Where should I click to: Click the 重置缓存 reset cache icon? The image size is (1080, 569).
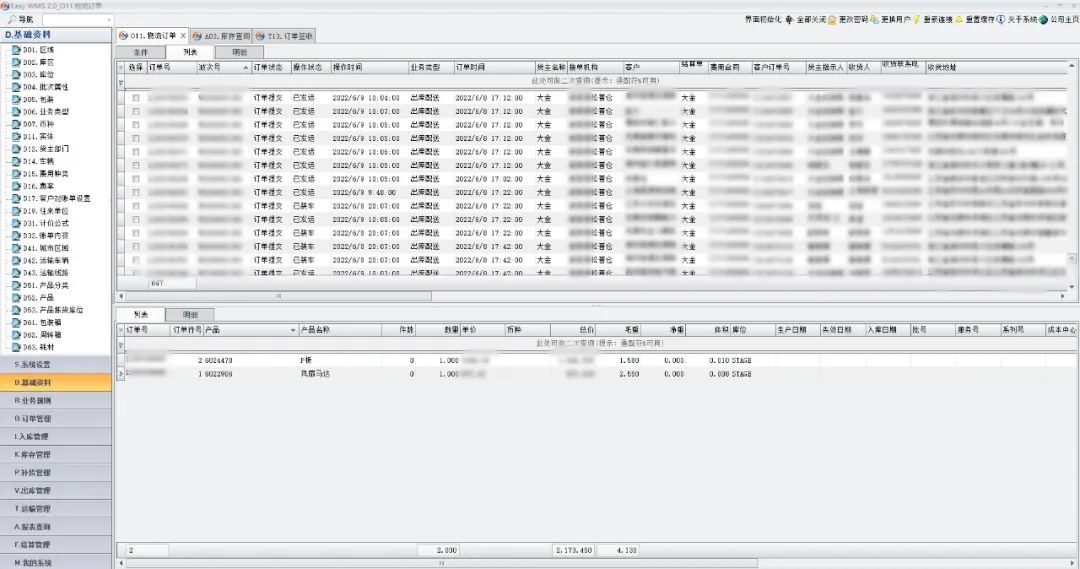959,19
